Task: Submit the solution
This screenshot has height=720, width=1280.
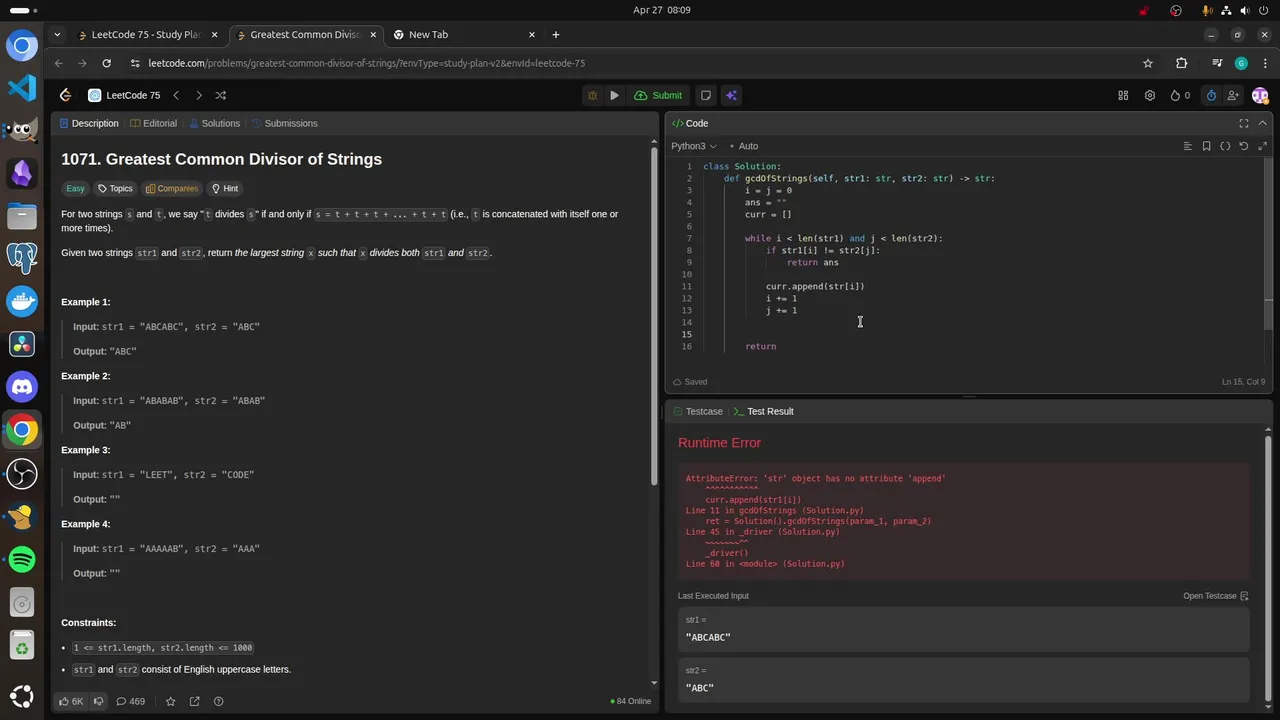Action: pos(659,95)
